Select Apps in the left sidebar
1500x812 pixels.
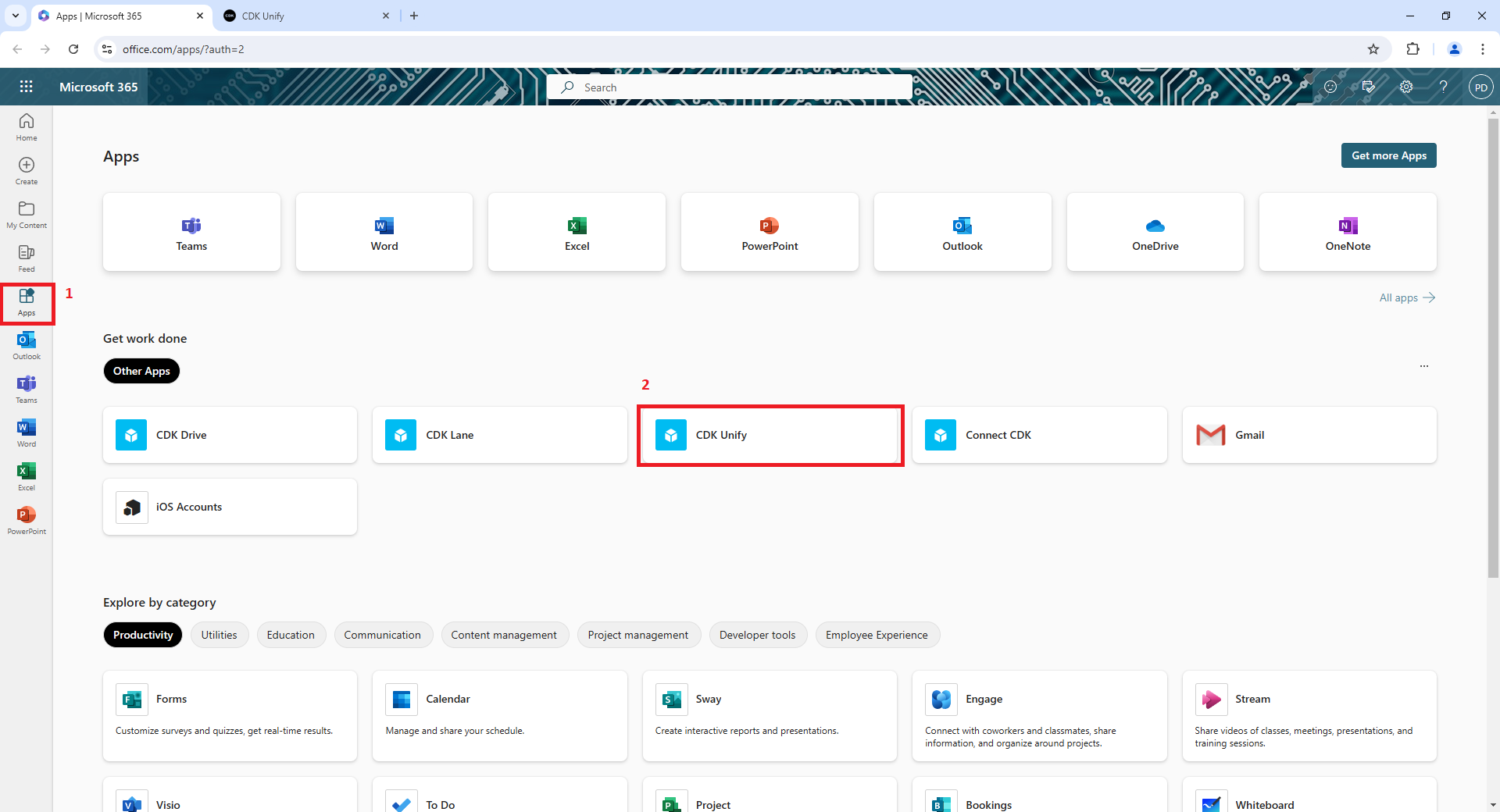(x=27, y=303)
